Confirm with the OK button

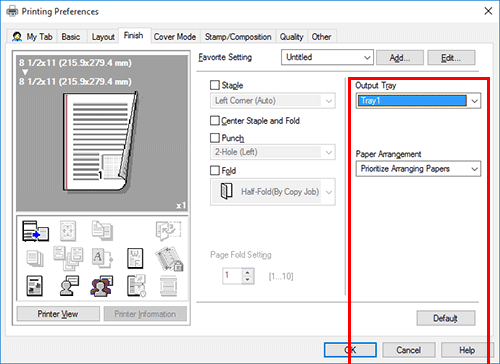(x=350, y=350)
